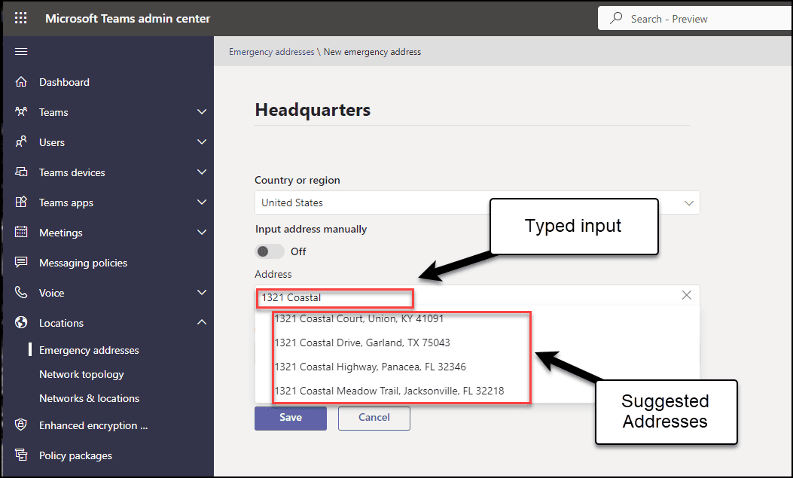The width and height of the screenshot is (794, 478).
Task: Click the Teams apps icon
Action: pyautogui.click(x=21, y=202)
